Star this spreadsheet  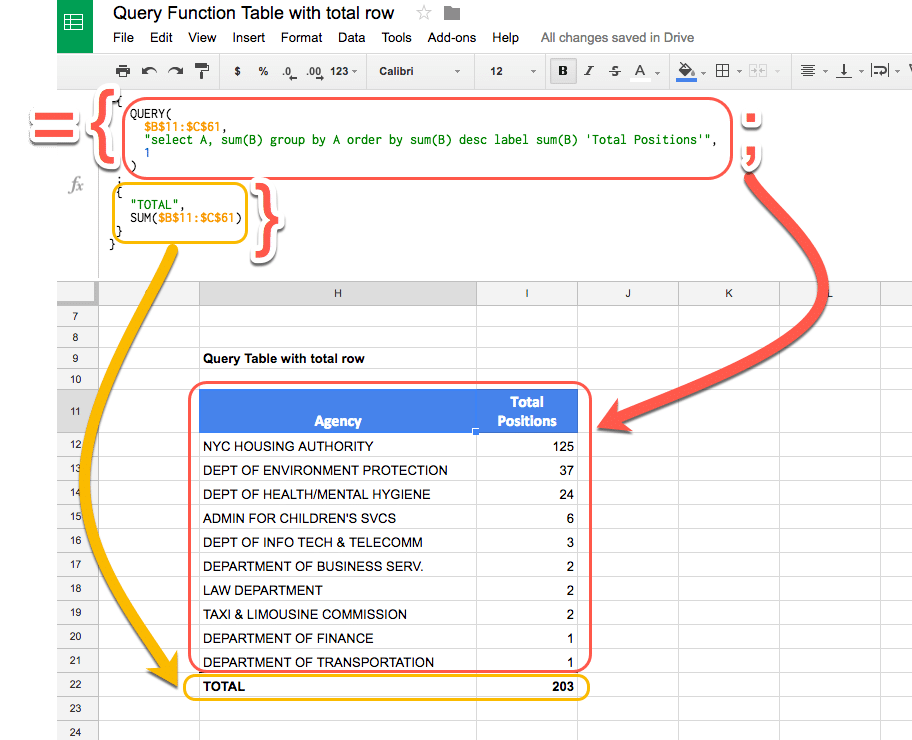(423, 13)
